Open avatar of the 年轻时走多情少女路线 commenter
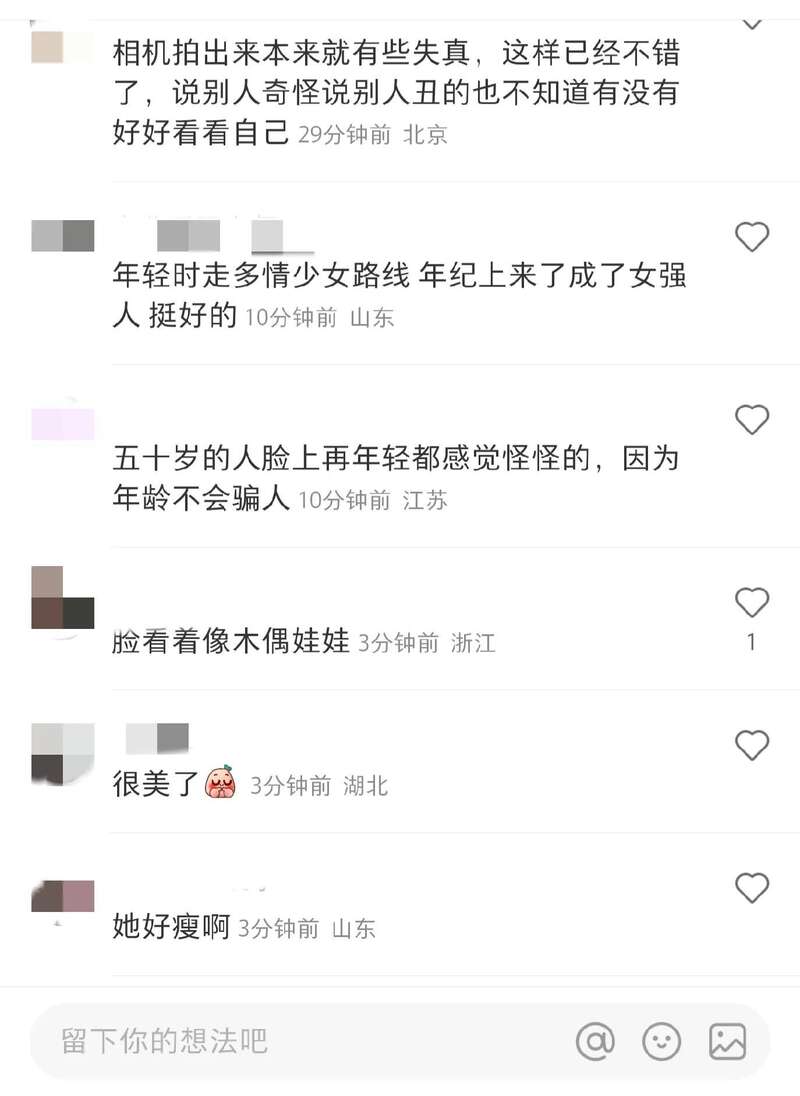Viewport: 800px width, 1096px height. (x=63, y=235)
